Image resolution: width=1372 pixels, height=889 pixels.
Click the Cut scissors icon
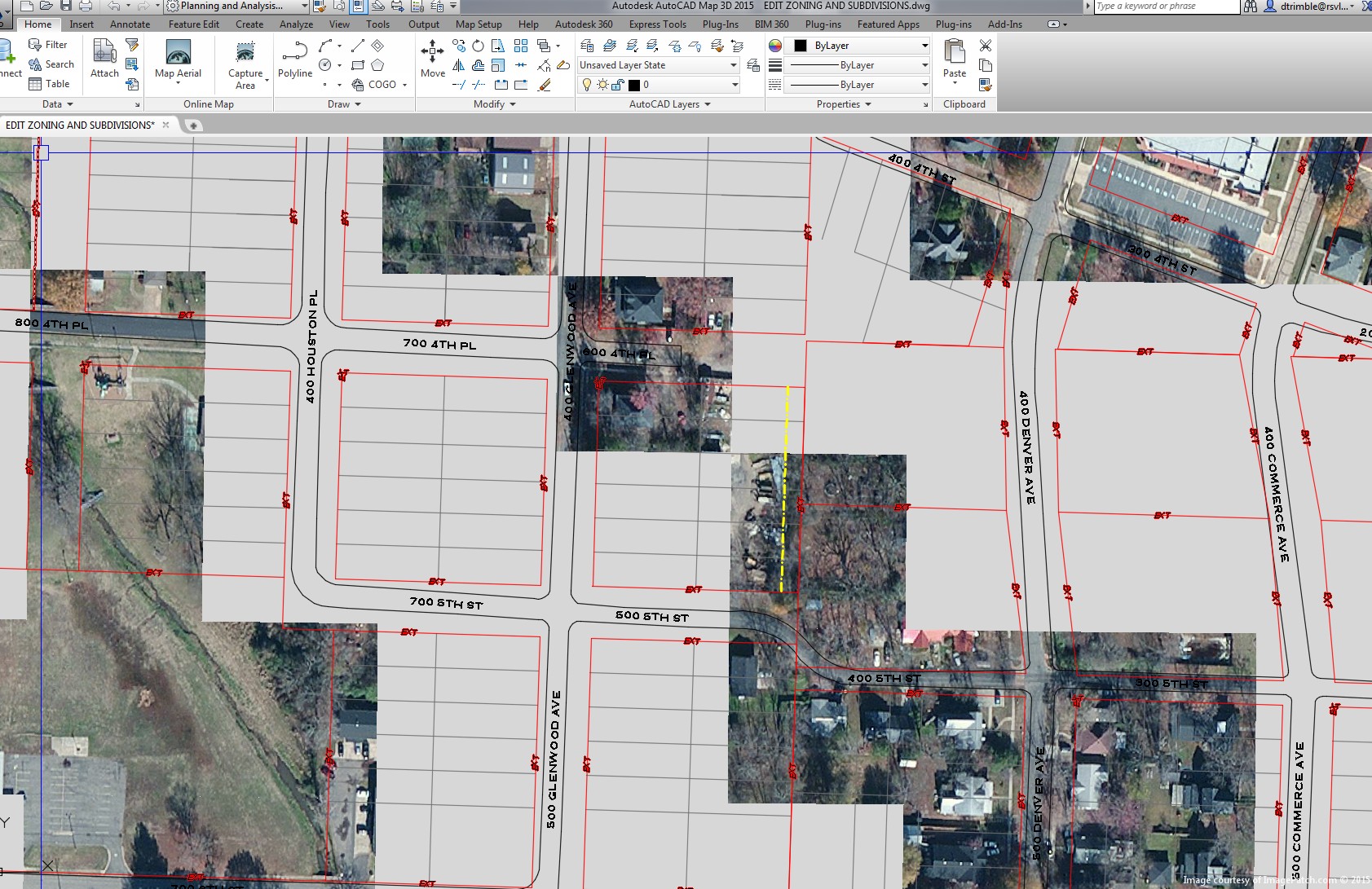coord(985,46)
